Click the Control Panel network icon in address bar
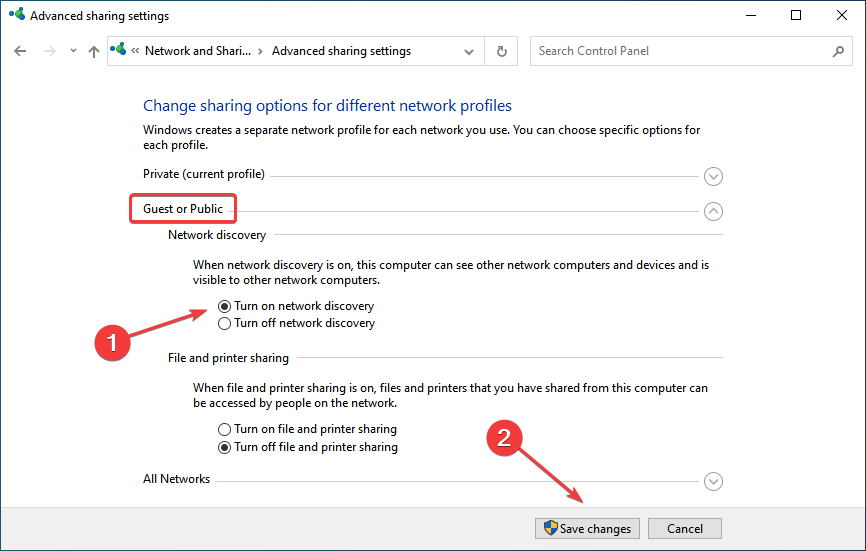This screenshot has height=551, width=866. 122,51
